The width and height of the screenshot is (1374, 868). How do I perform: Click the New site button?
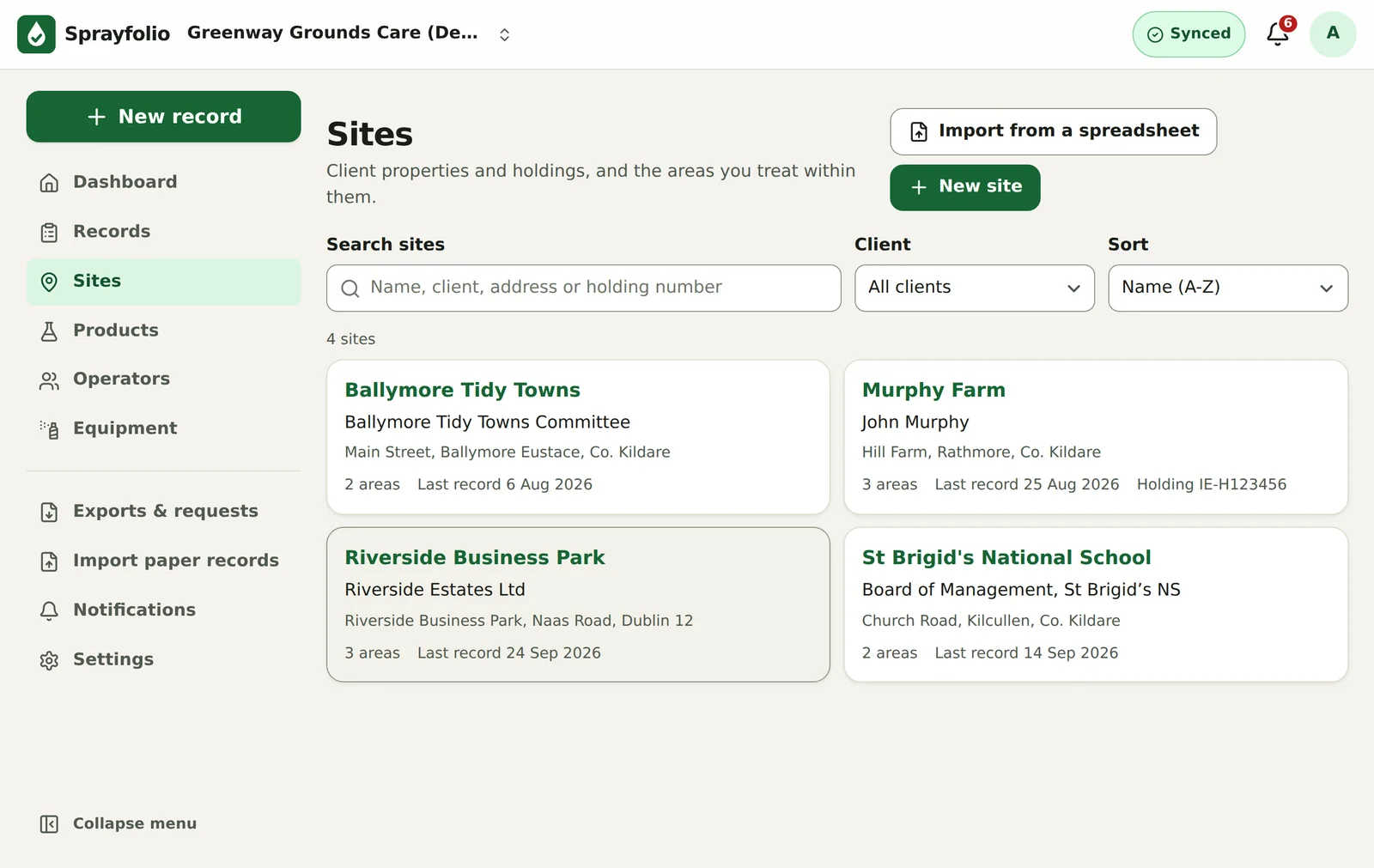(x=964, y=187)
